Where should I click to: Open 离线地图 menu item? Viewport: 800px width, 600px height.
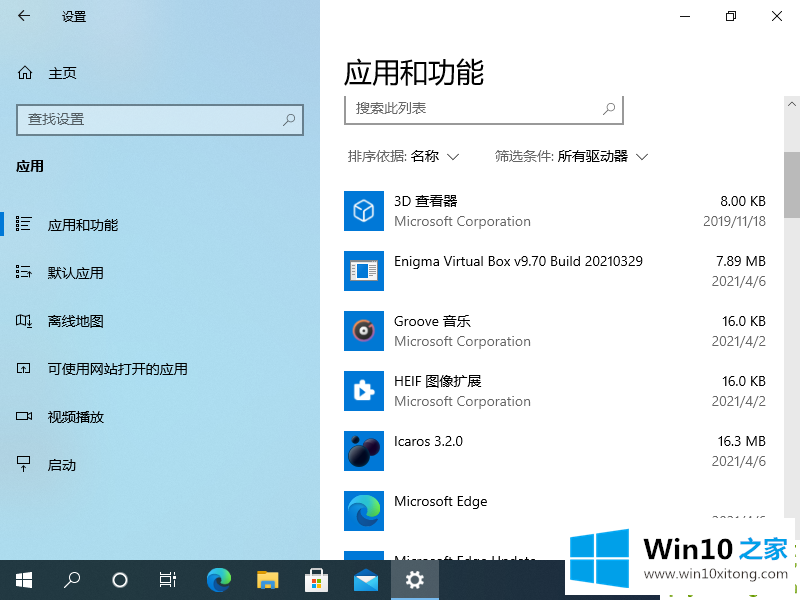[76, 321]
